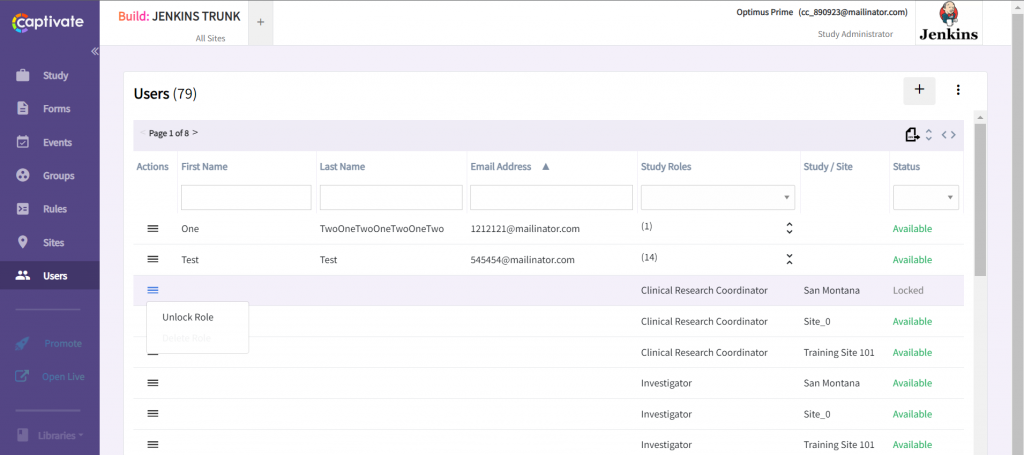1024x455 pixels.
Task: Click the First Name filter input field
Action: [x=246, y=197]
